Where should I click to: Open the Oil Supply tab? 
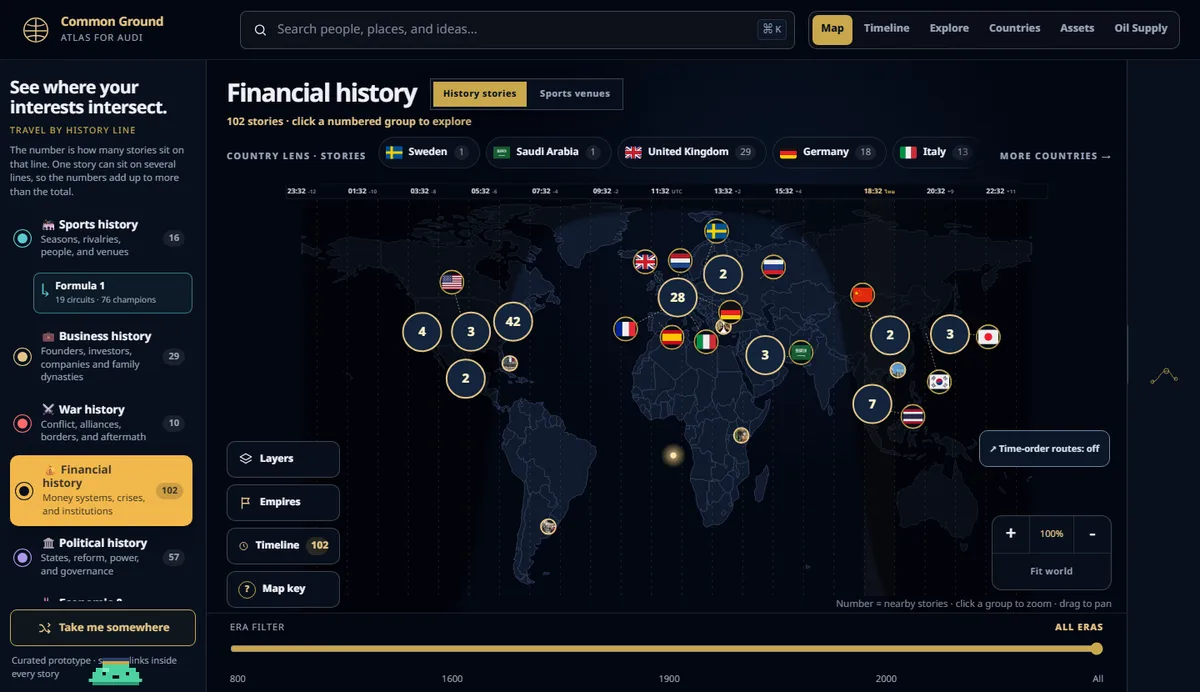(1141, 28)
